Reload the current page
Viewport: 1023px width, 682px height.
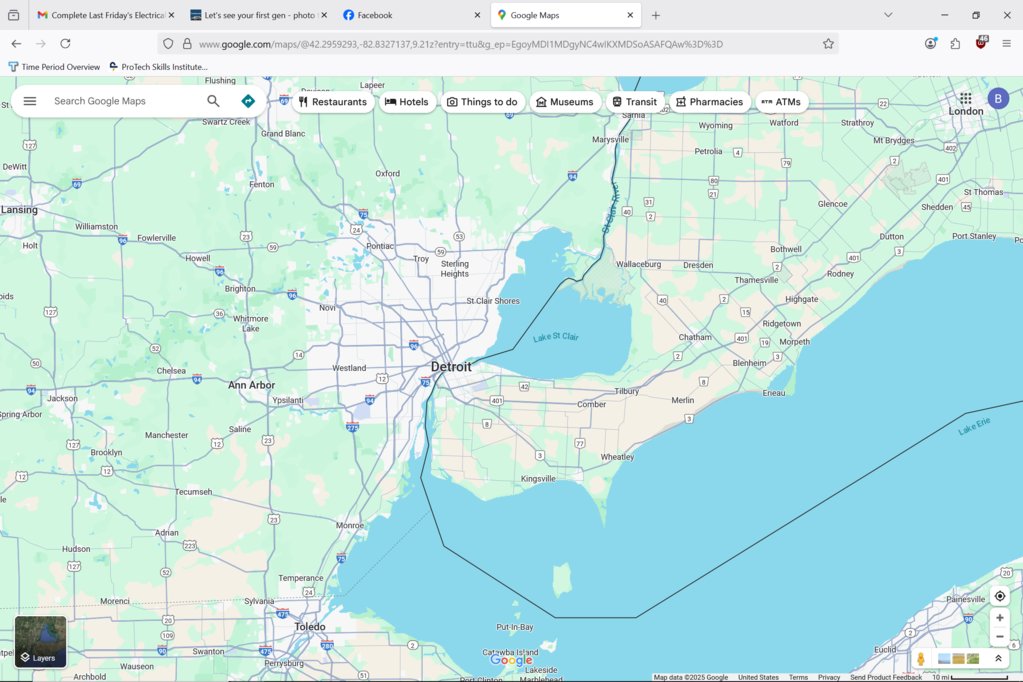click(x=65, y=44)
